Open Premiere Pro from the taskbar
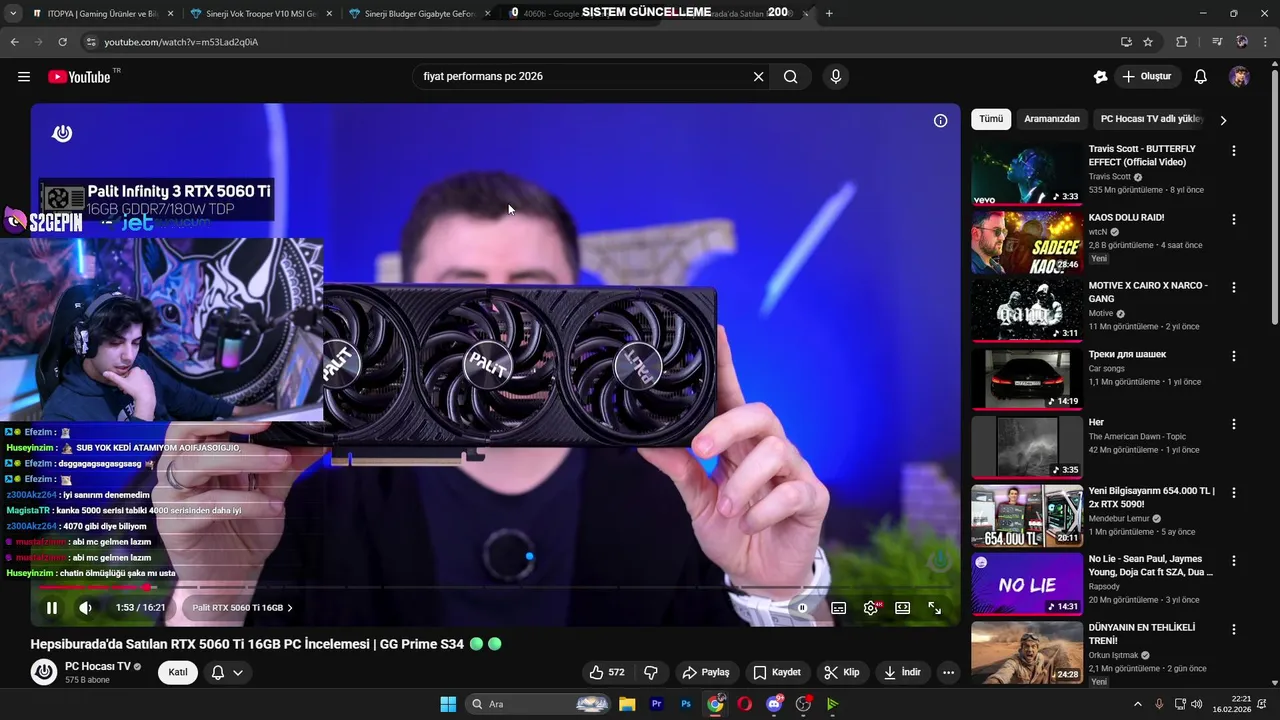Image resolution: width=1280 pixels, height=720 pixels. tap(656, 704)
